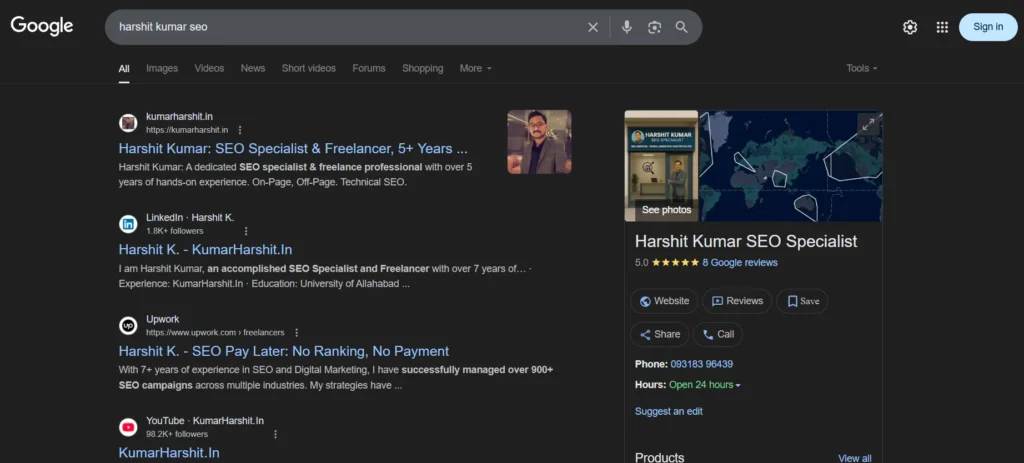Click the Call button
1024x463 pixels.
pos(718,334)
